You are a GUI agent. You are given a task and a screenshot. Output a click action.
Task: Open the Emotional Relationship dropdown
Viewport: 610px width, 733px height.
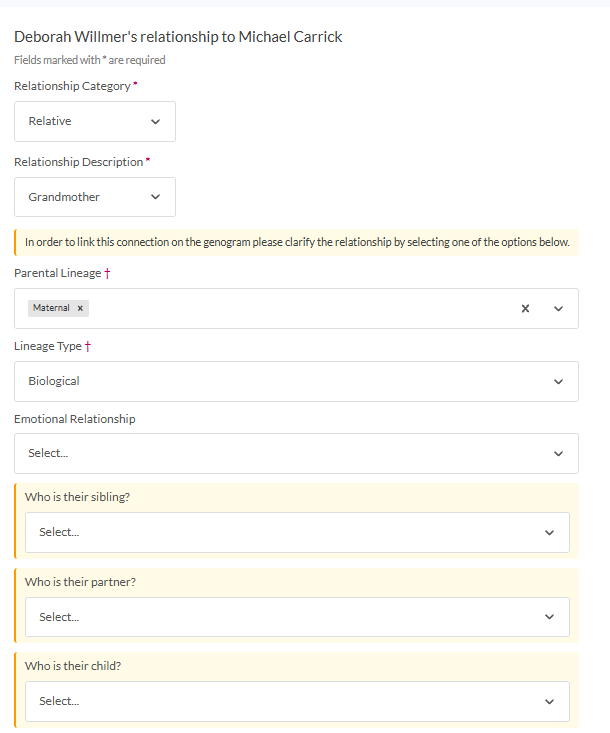(x=296, y=453)
